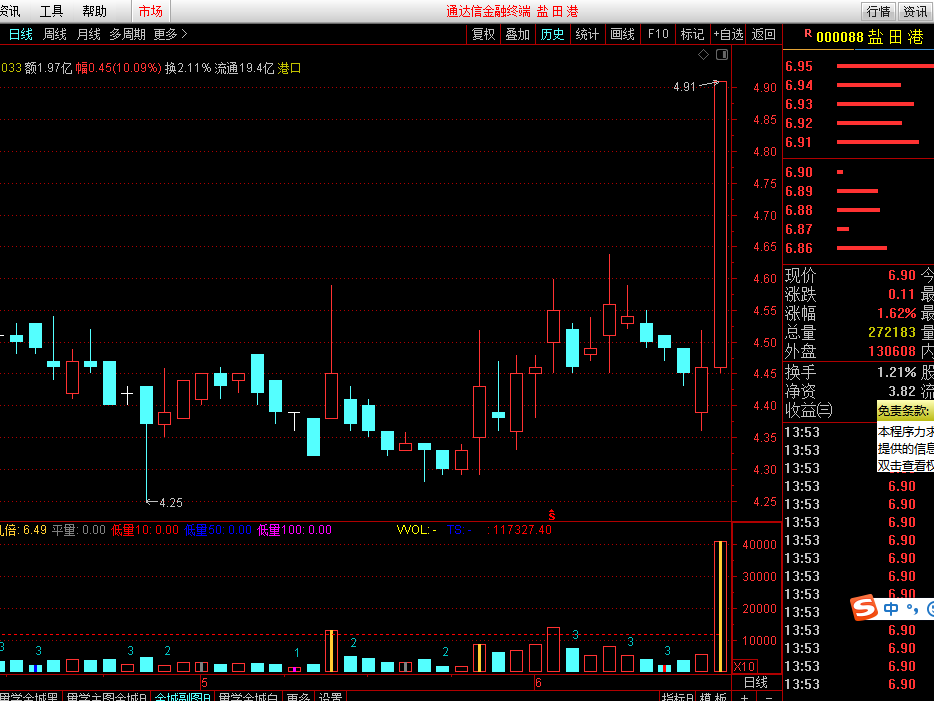
Task: Click the tall limit-up candlestick
Action: pos(720,225)
